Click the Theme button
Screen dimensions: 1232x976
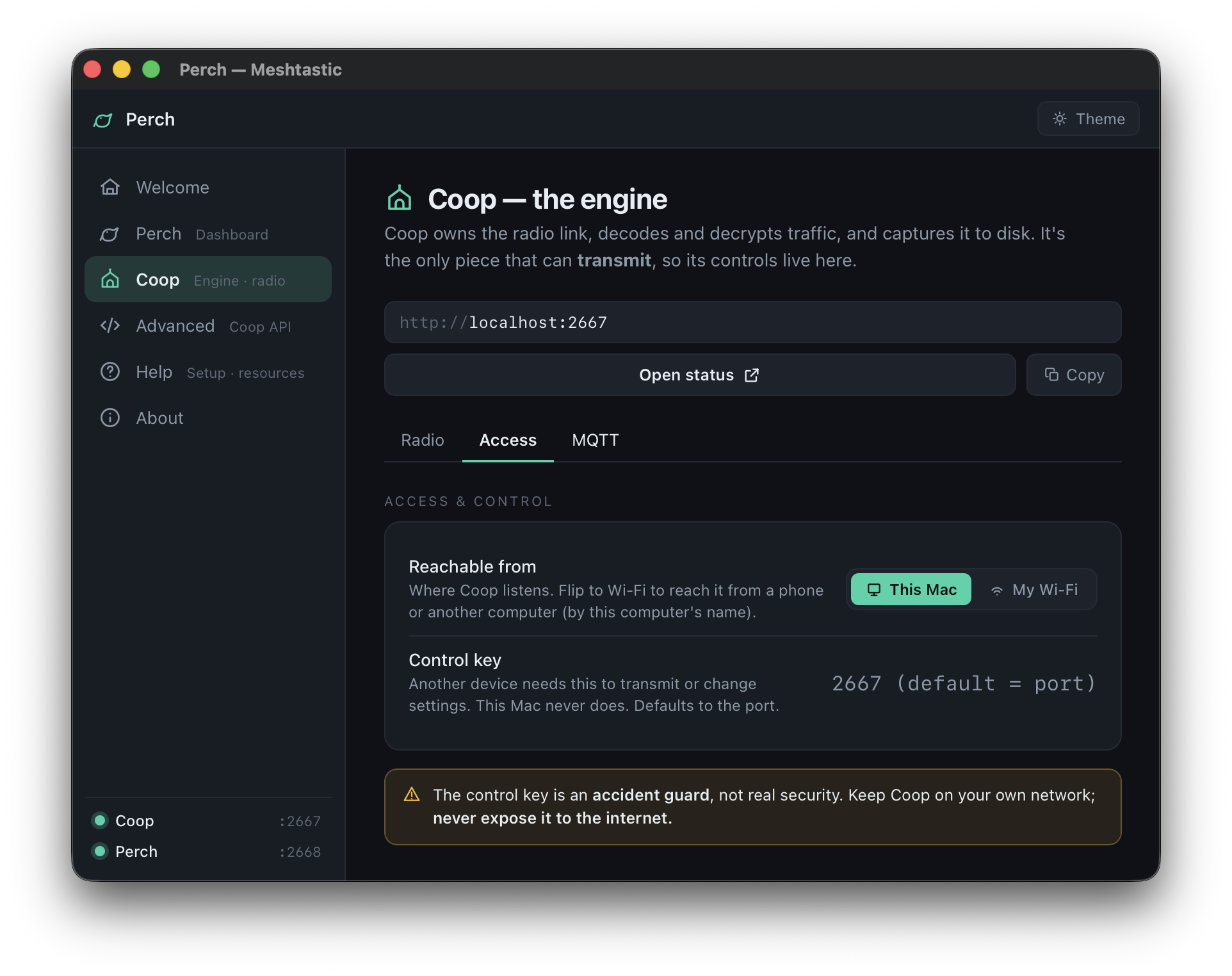click(x=1088, y=119)
